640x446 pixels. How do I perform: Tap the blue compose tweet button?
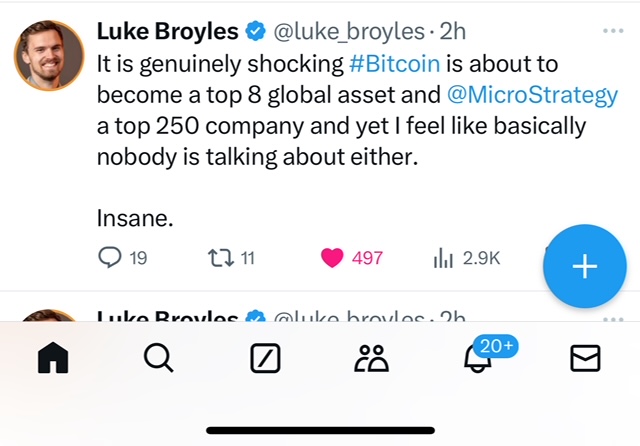tap(584, 266)
